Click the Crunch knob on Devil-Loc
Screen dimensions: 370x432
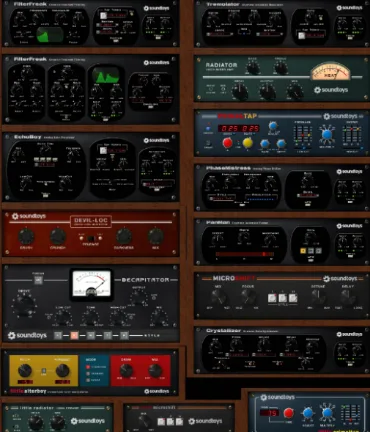58,236
